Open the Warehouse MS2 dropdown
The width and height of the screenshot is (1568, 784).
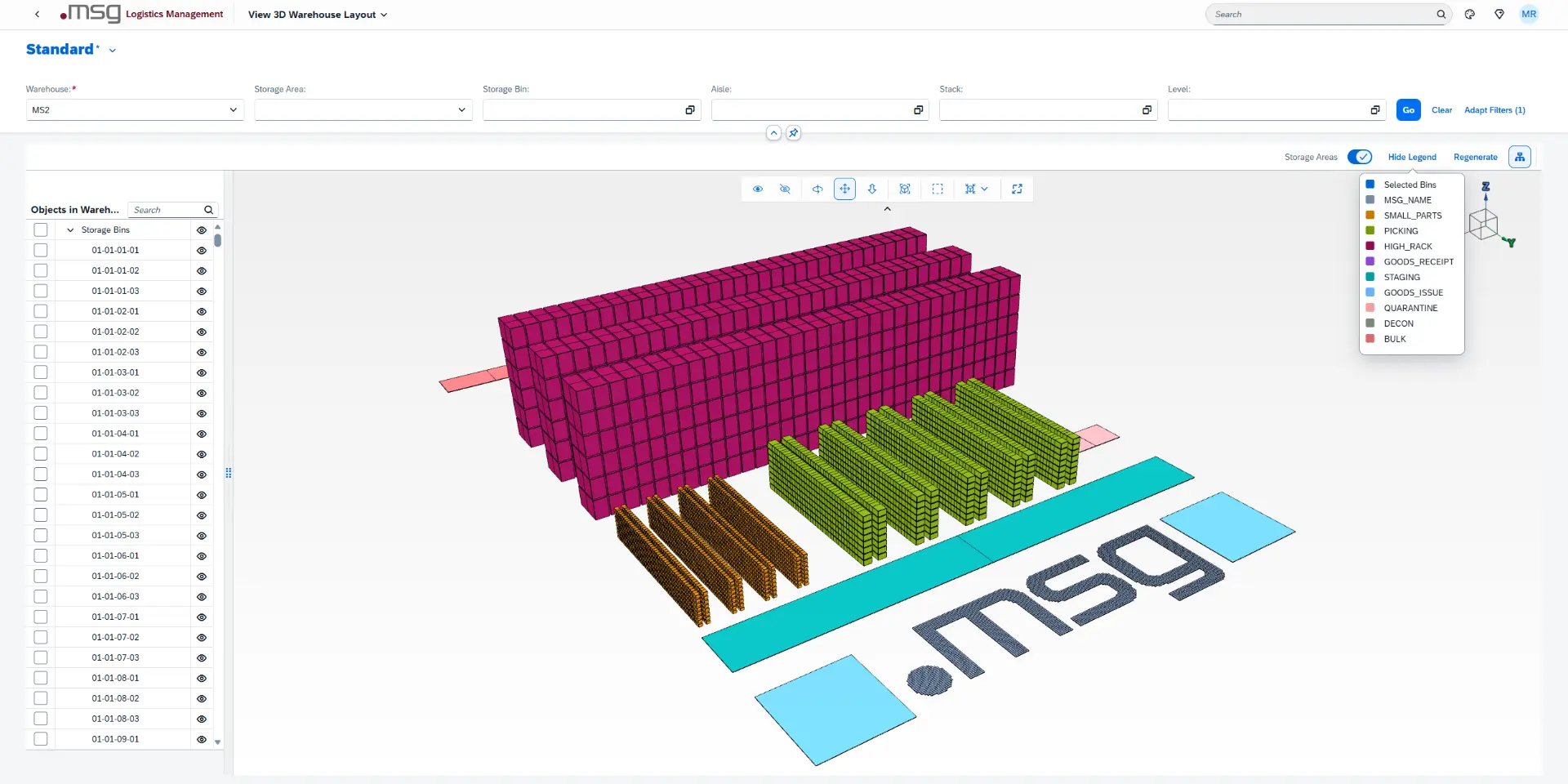point(233,110)
